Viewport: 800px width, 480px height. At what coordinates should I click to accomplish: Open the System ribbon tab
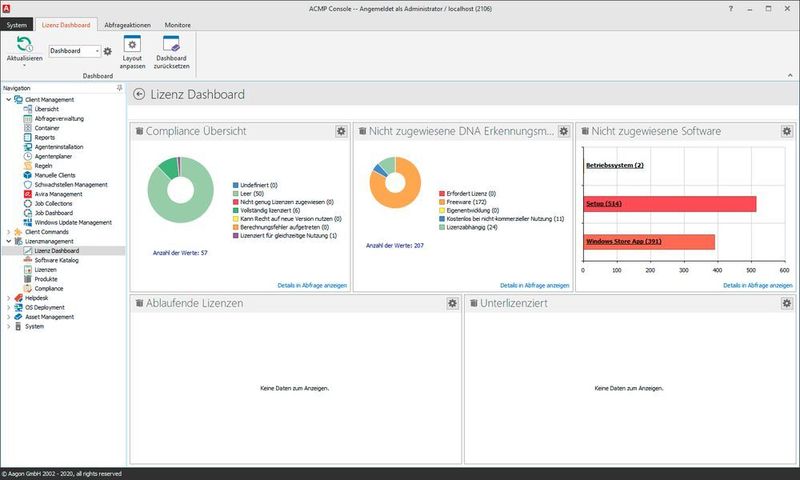pos(16,24)
